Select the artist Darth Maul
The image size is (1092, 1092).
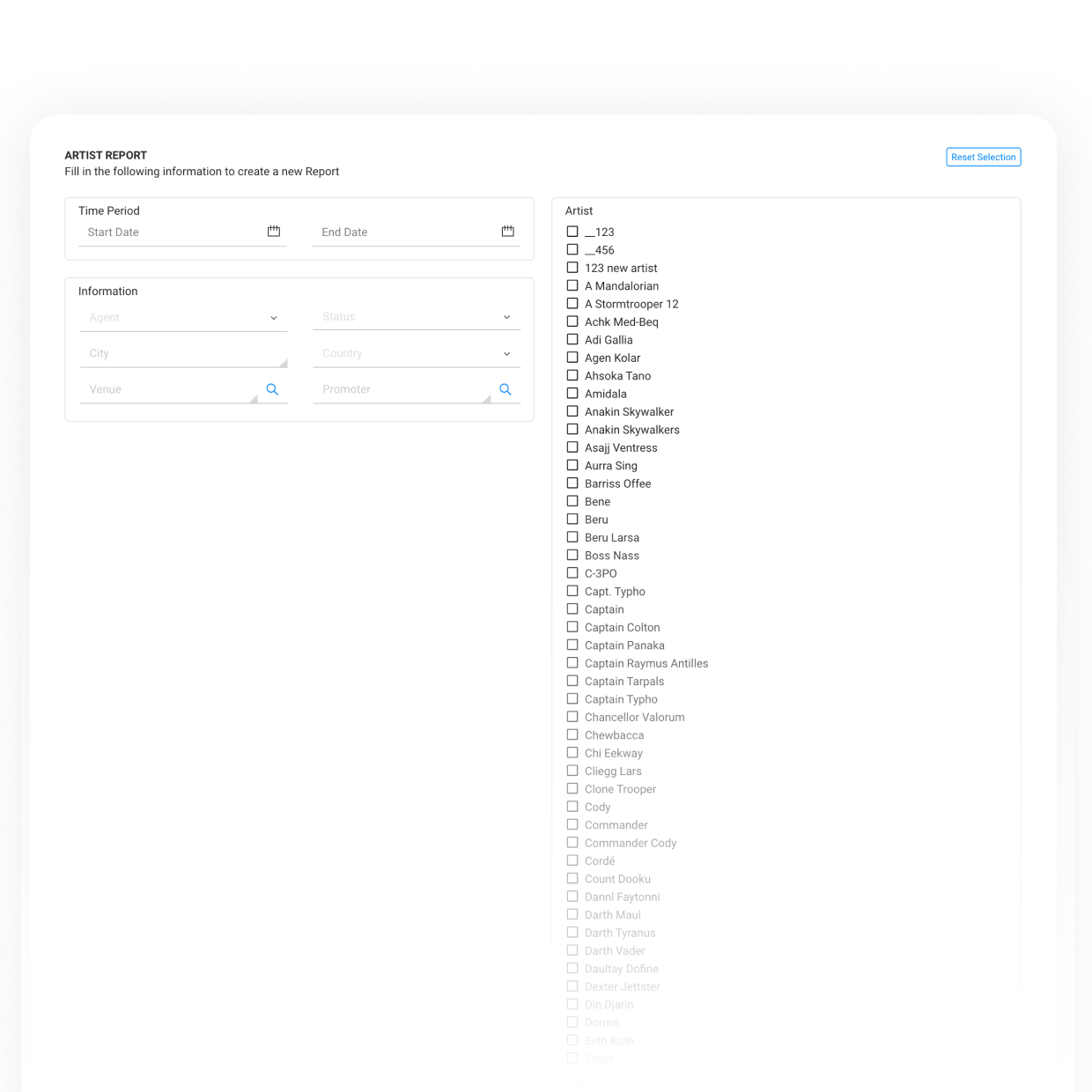(572, 914)
